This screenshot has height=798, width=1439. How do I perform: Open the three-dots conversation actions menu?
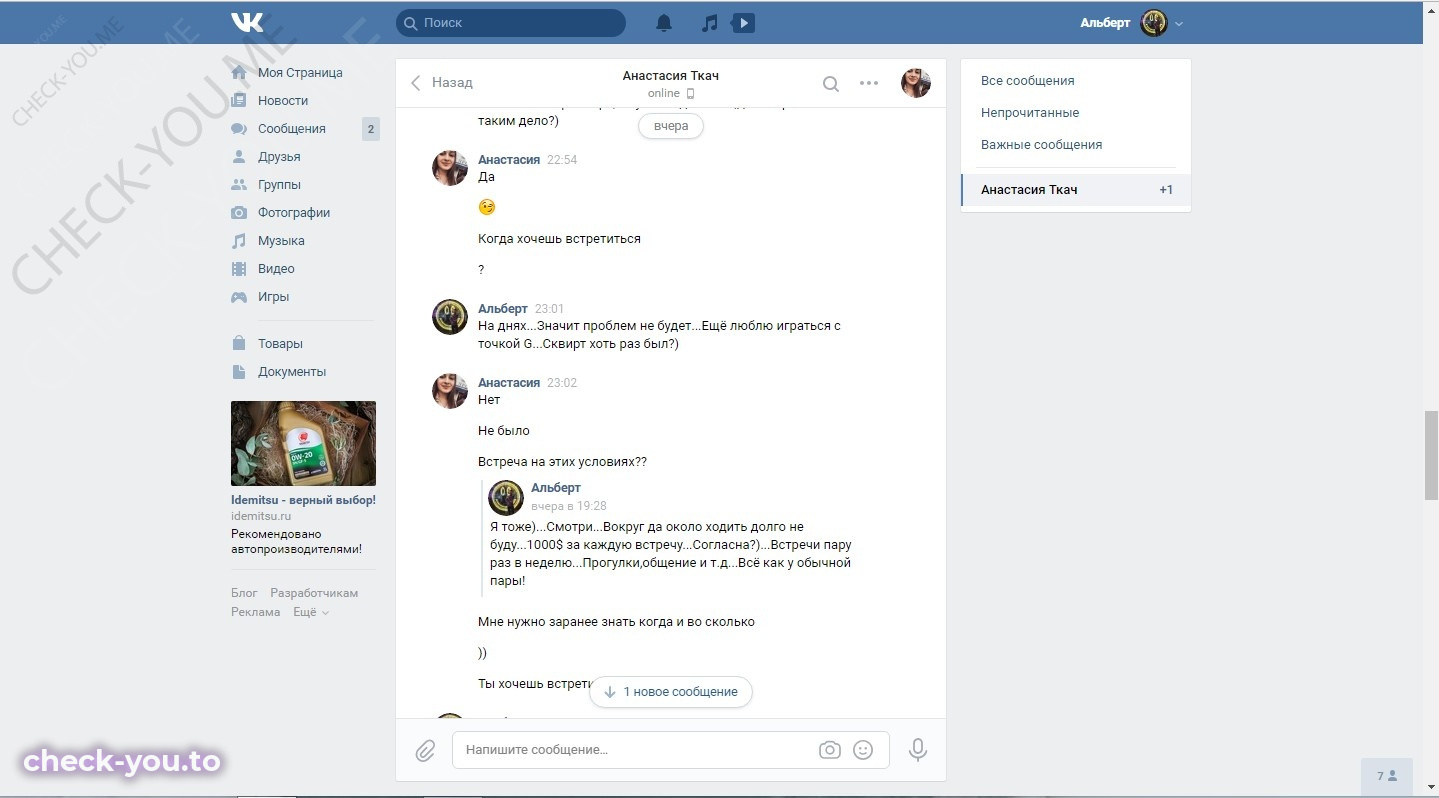[x=869, y=83]
